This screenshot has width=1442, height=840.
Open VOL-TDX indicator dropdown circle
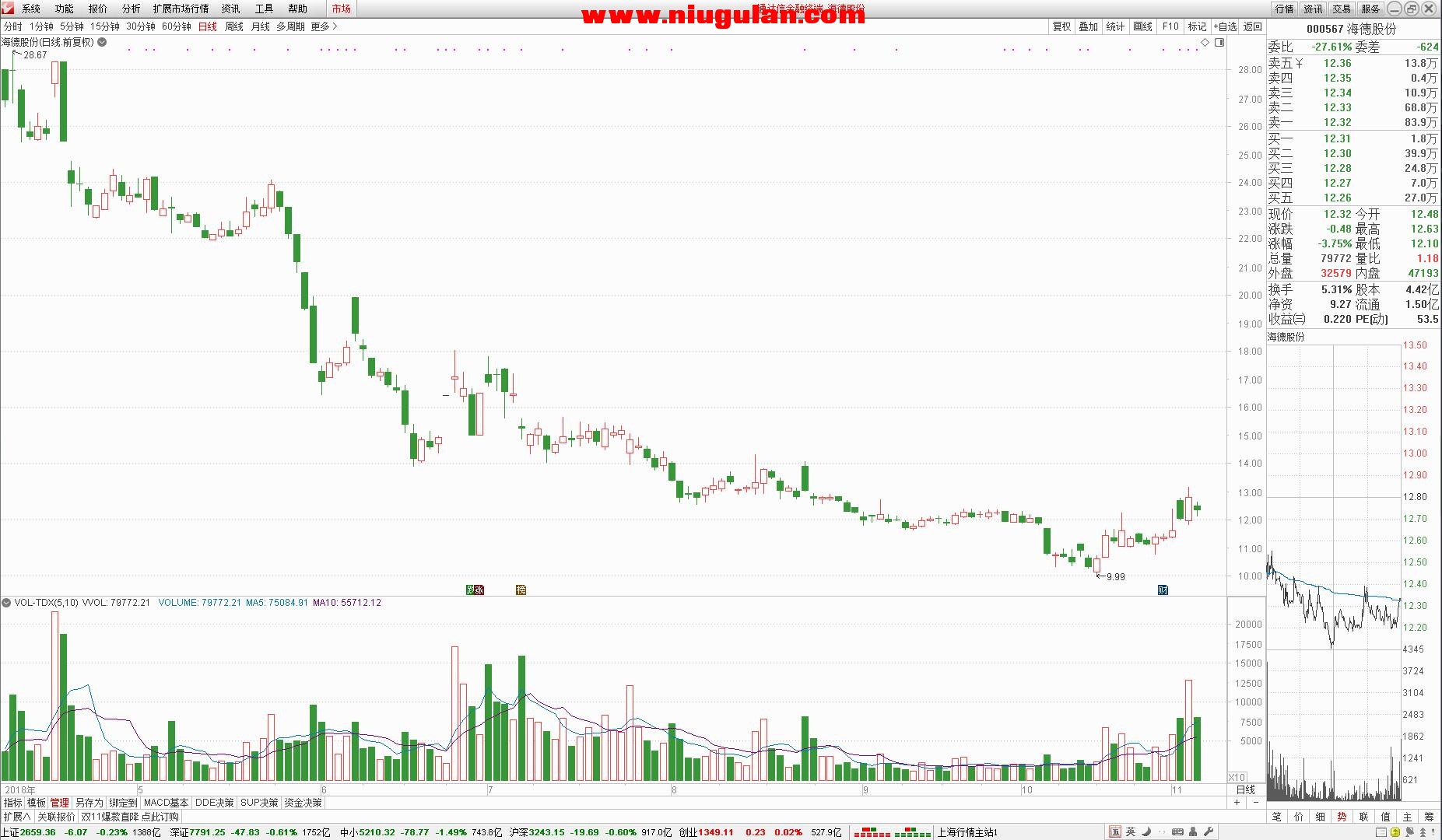coord(6,603)
